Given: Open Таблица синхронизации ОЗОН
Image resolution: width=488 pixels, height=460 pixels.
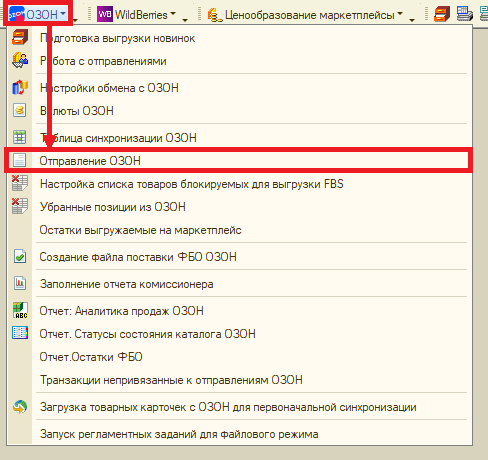Looking at the screenshot, I should [240, 138].
